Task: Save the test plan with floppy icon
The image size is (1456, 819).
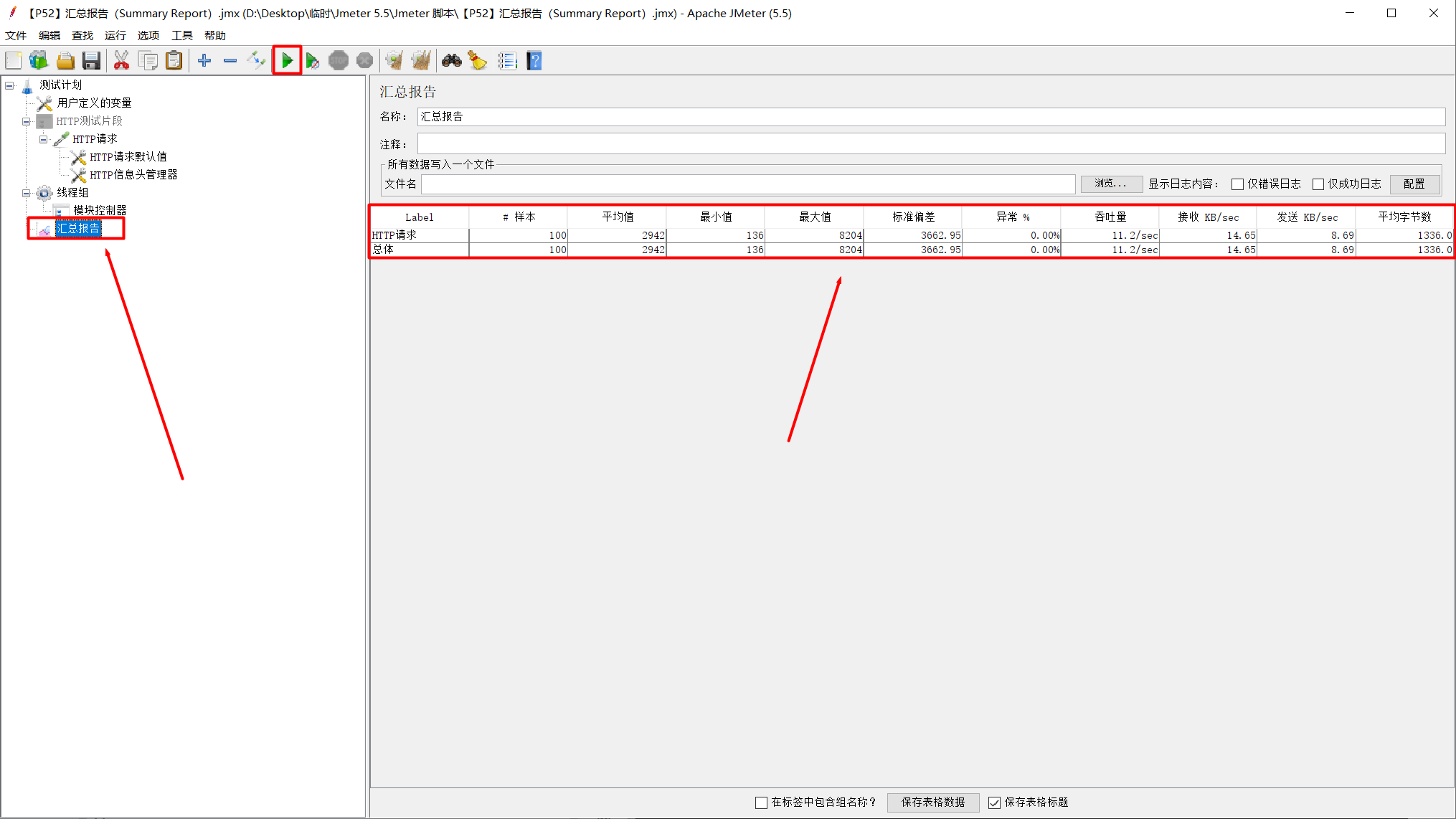Action: coord(91,61)
